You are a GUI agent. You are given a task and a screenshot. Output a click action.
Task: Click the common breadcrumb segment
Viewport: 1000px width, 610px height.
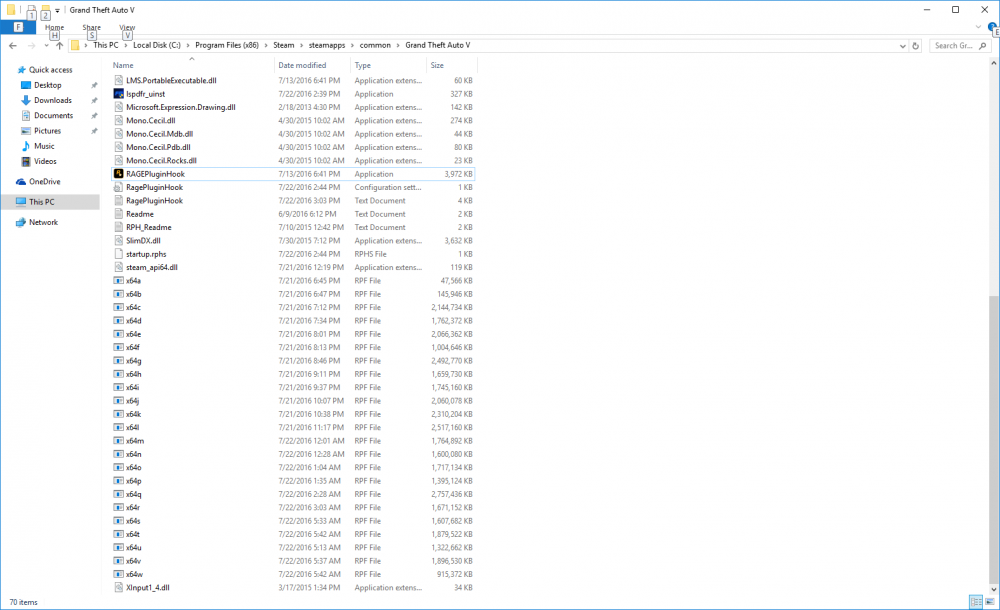coord(375,45)
